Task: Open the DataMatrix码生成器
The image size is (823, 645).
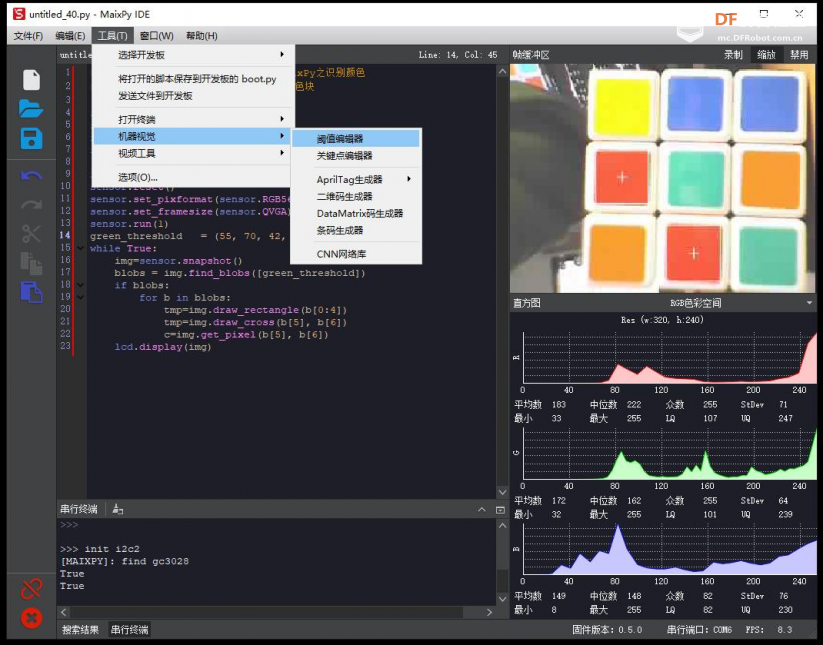Action: point(356,213)
